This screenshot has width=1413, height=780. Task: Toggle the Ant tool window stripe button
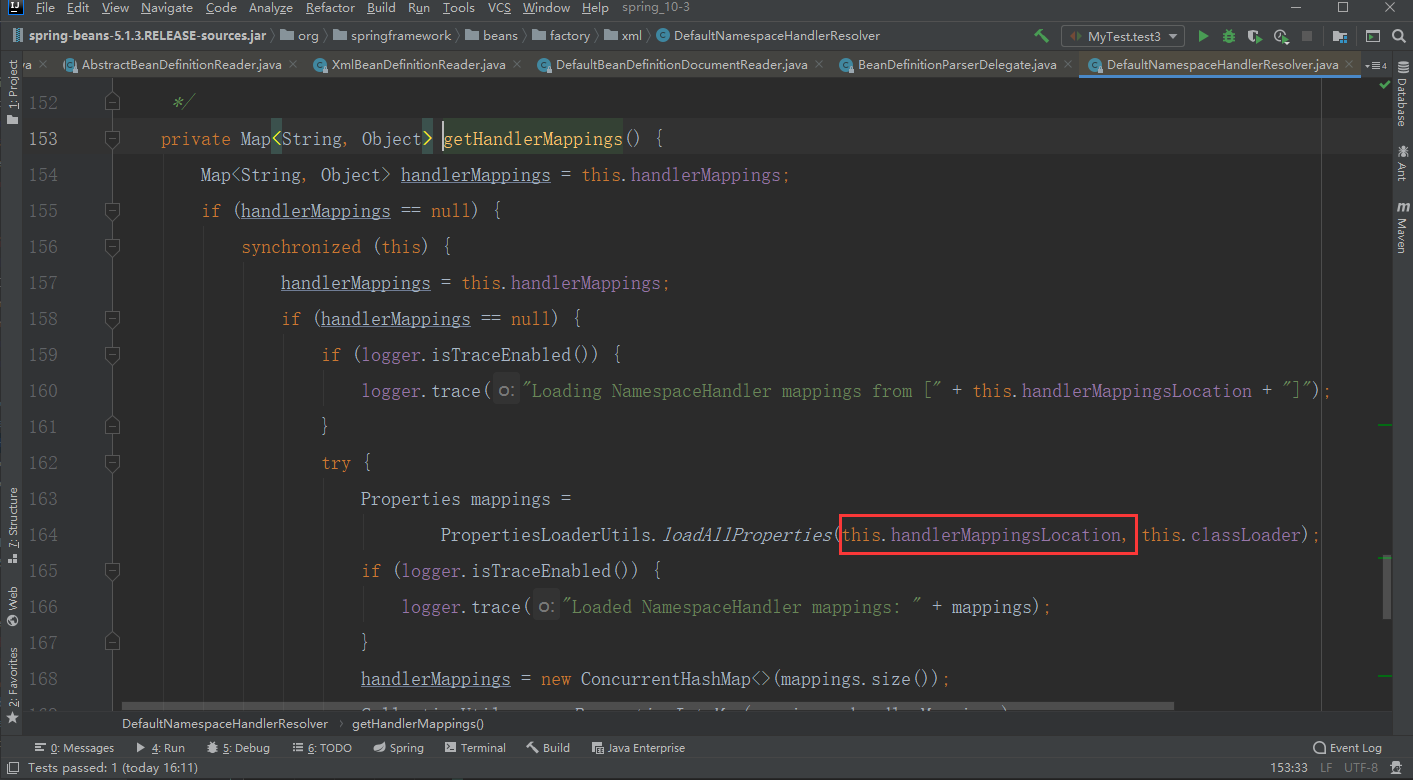tap(1401, 162)
